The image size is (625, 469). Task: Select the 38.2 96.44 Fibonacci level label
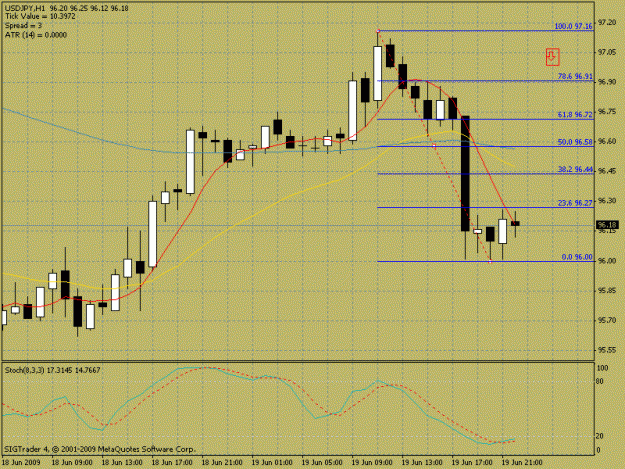tap(575, 169)
